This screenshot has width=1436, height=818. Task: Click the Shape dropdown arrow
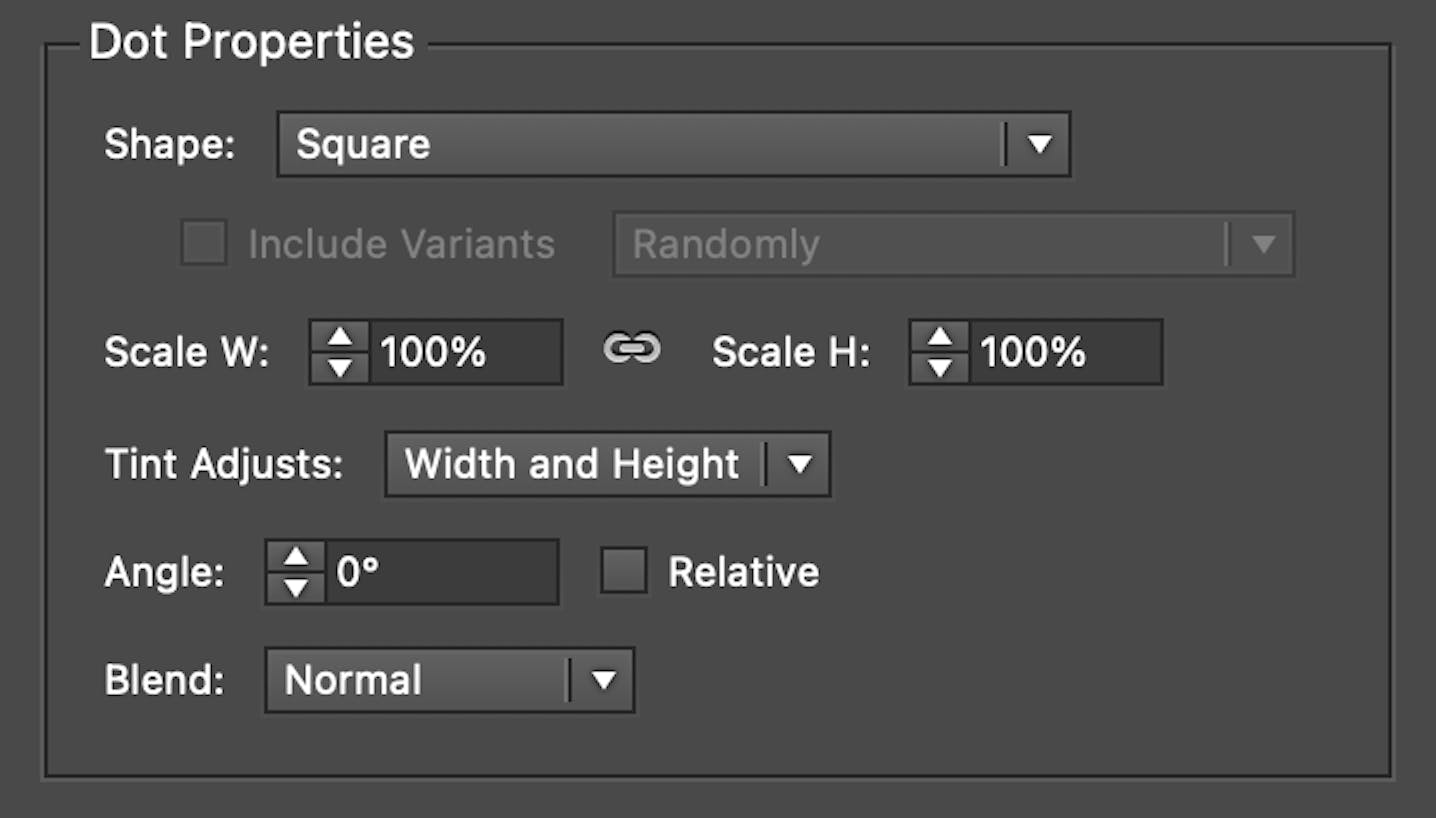coord(1039,144)
